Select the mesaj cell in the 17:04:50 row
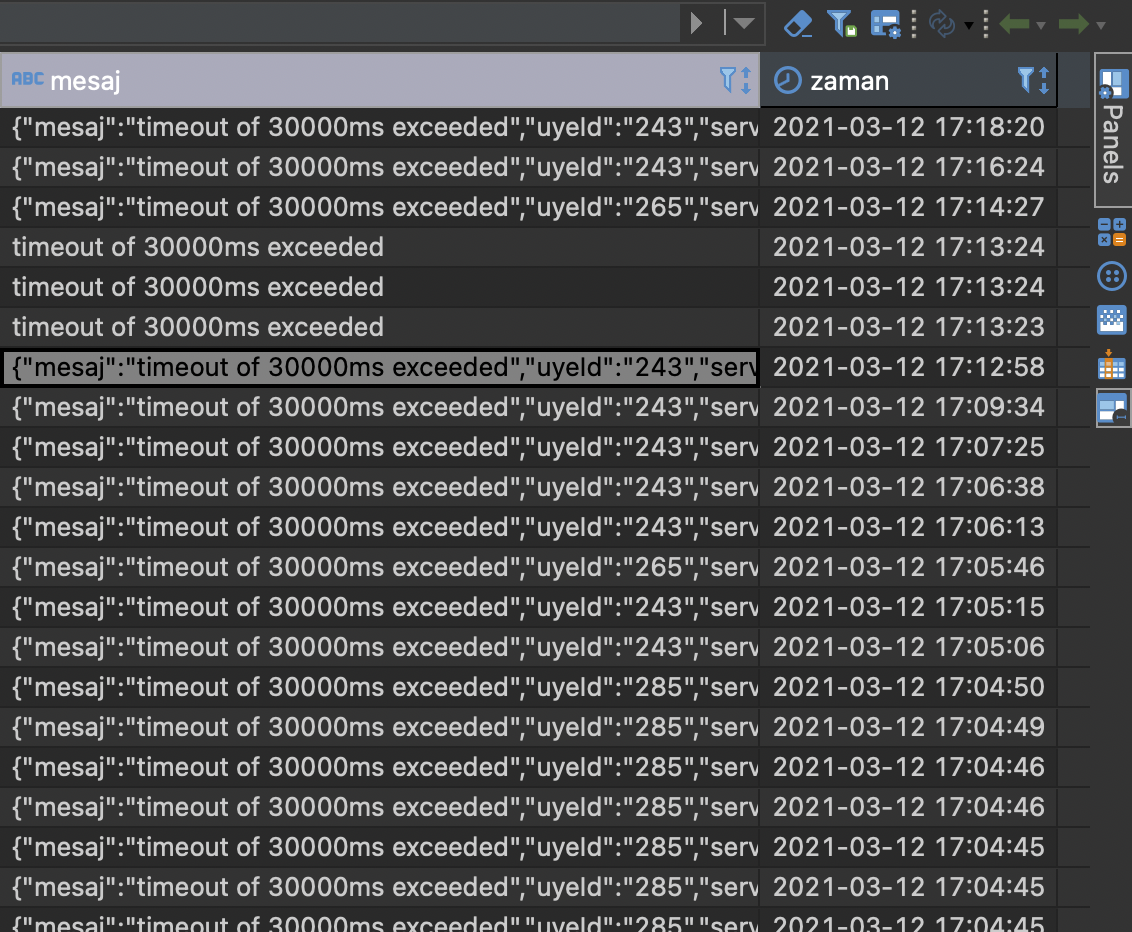 [x=380, y=687]
